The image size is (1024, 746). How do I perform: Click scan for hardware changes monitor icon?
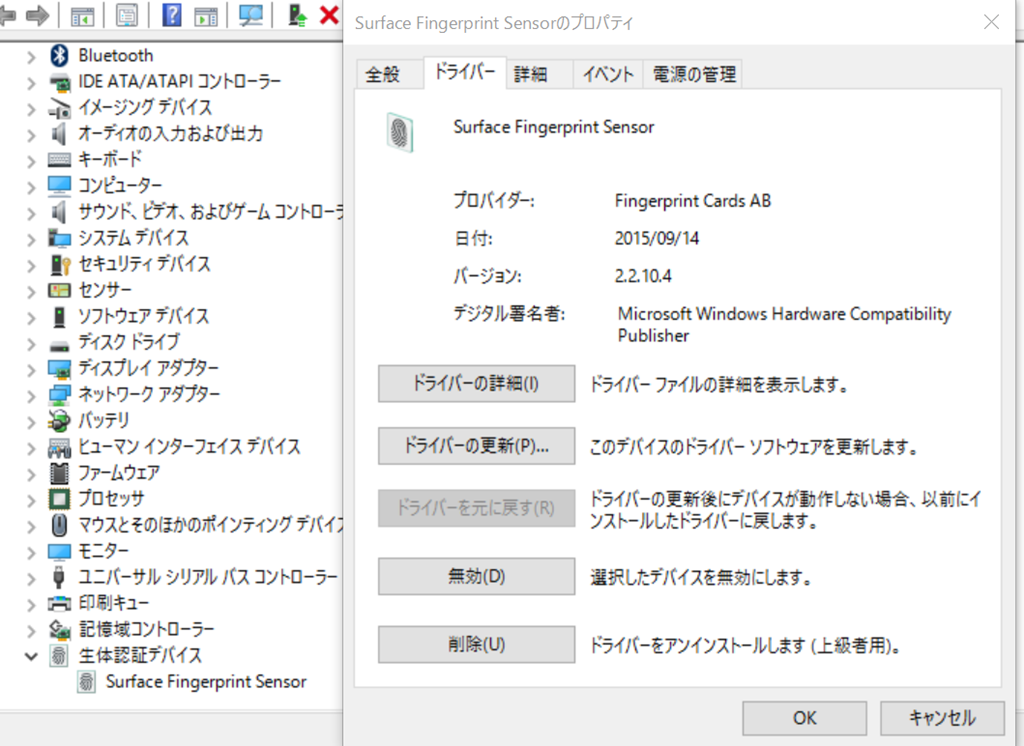click(251, 16)
